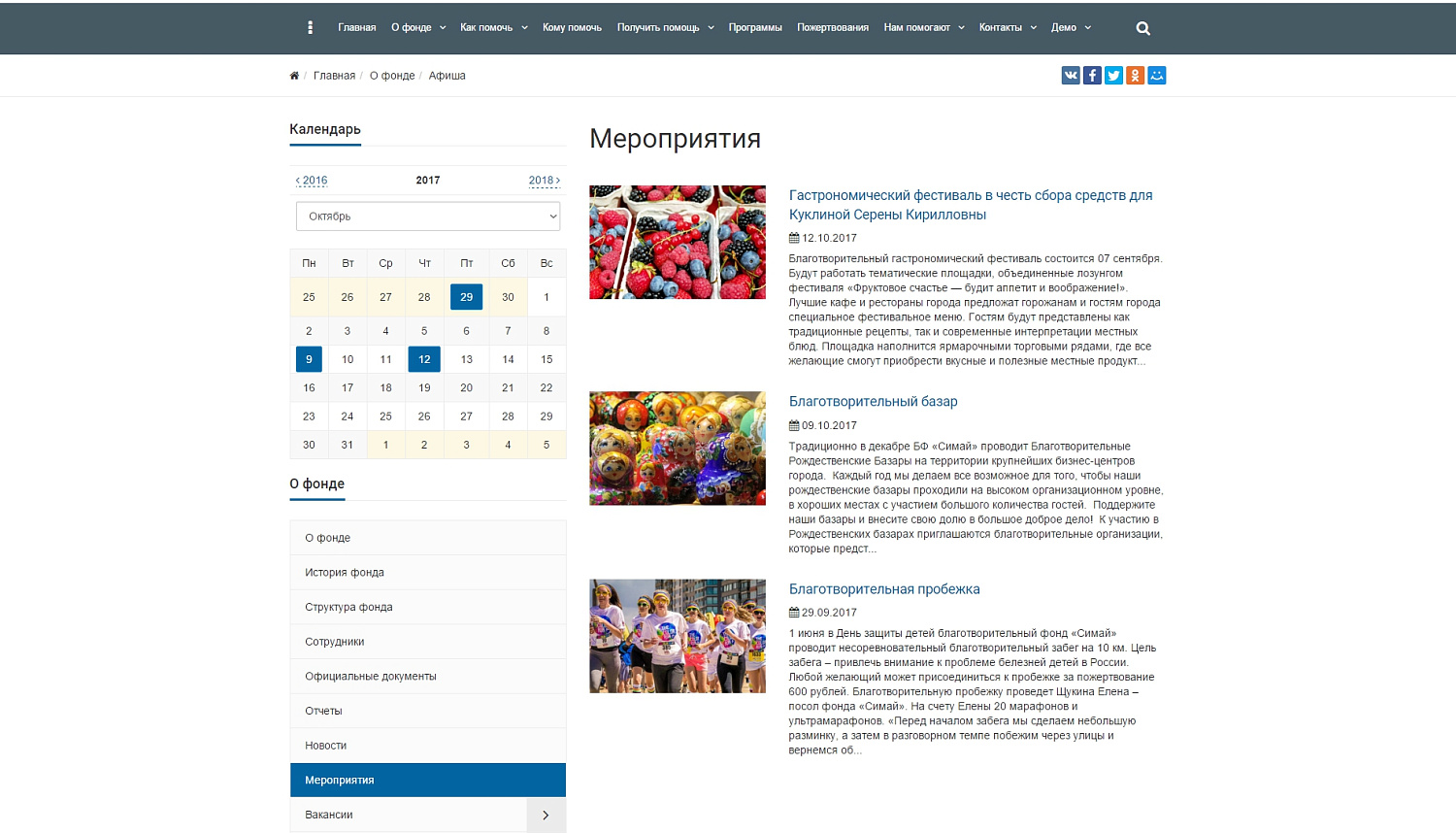Expand the О фонде top menu

tap(418, 28)
